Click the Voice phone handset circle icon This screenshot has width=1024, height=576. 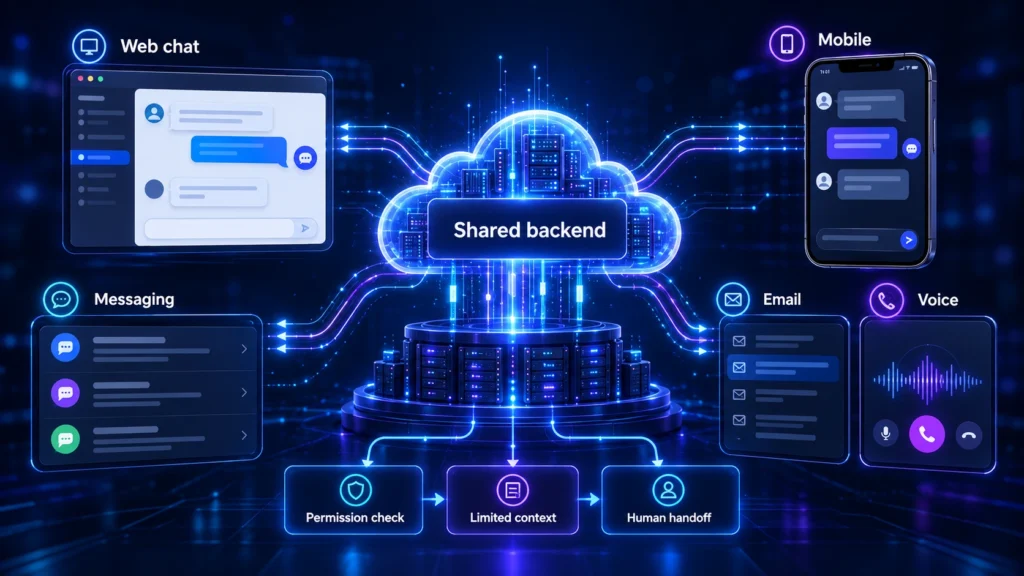[x=886, y=300]
